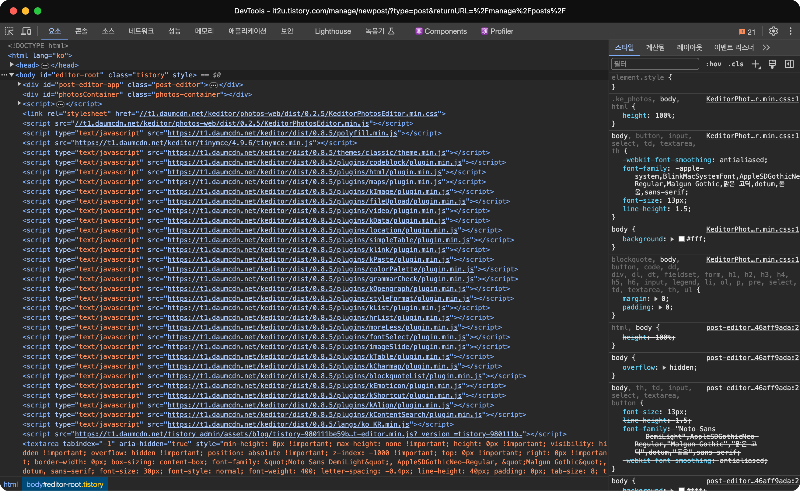Expand the padding shorthand property triangle
The image size is (800, 491).
tap(660, 307)
